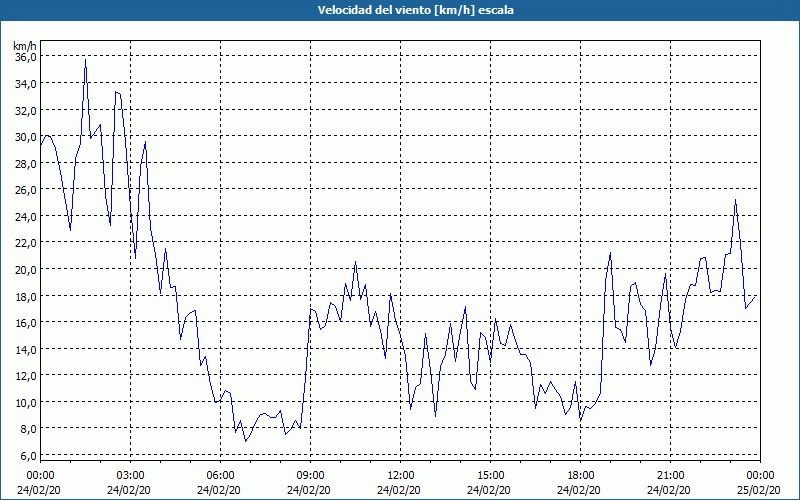Click the 'km/h' unit label
Screen dimensions: 800x500
[x=25, y=46]
